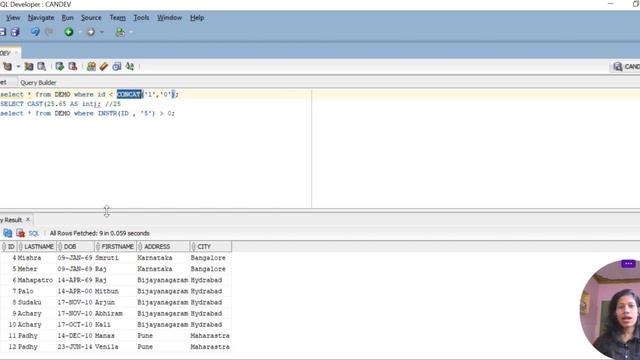Click the LASTNAME column header
The height and width of the screenshot is (360, 640).
pos(37,247)
